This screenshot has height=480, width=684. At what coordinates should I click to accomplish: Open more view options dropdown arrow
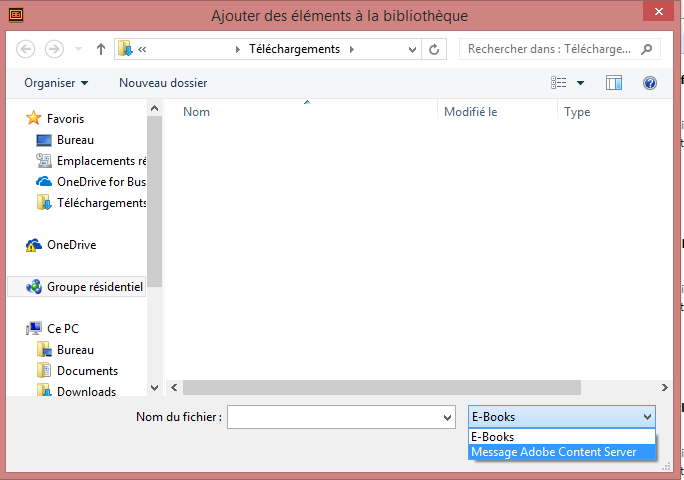(x=581, y=83)
